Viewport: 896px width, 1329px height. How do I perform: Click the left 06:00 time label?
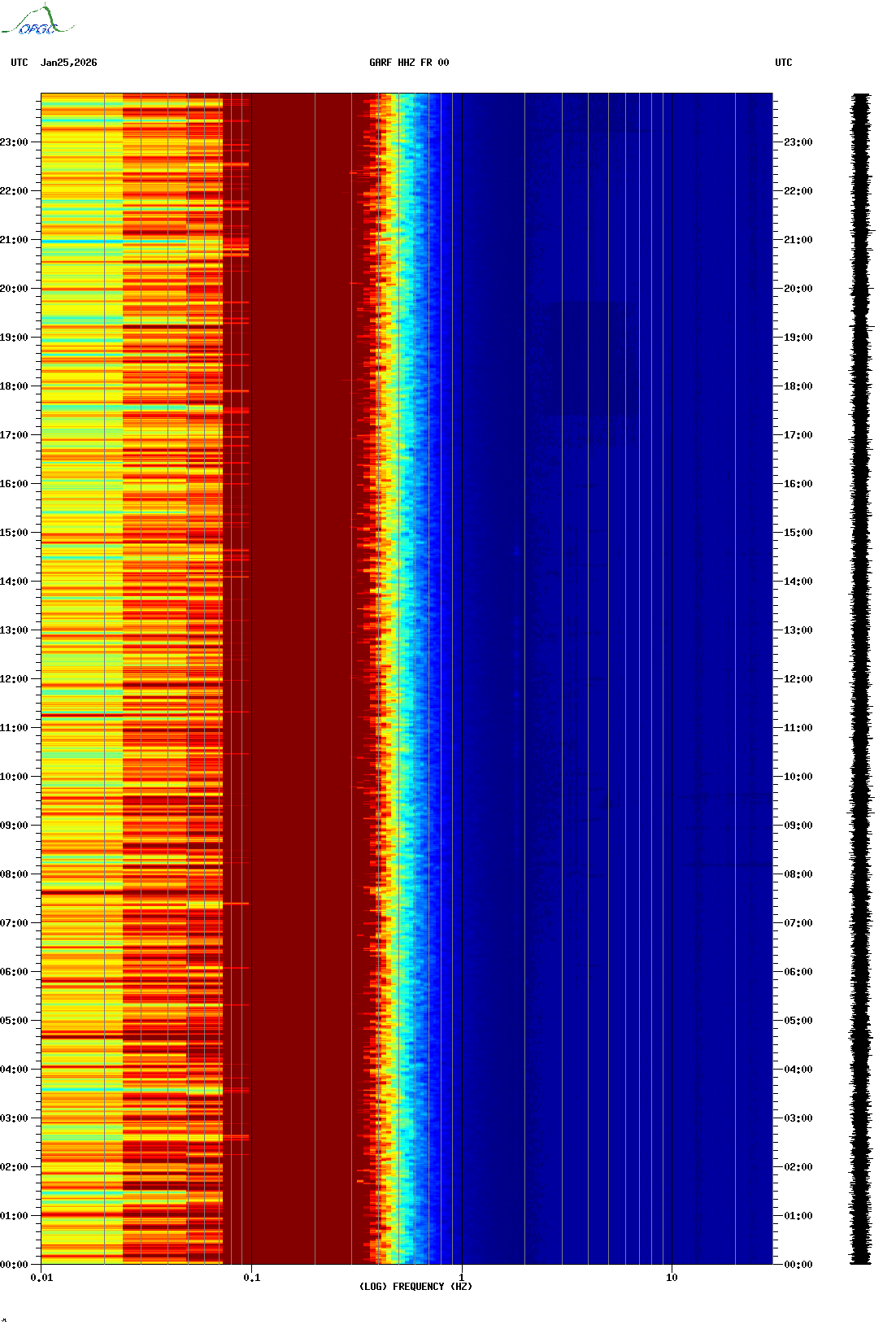point(14,972)
